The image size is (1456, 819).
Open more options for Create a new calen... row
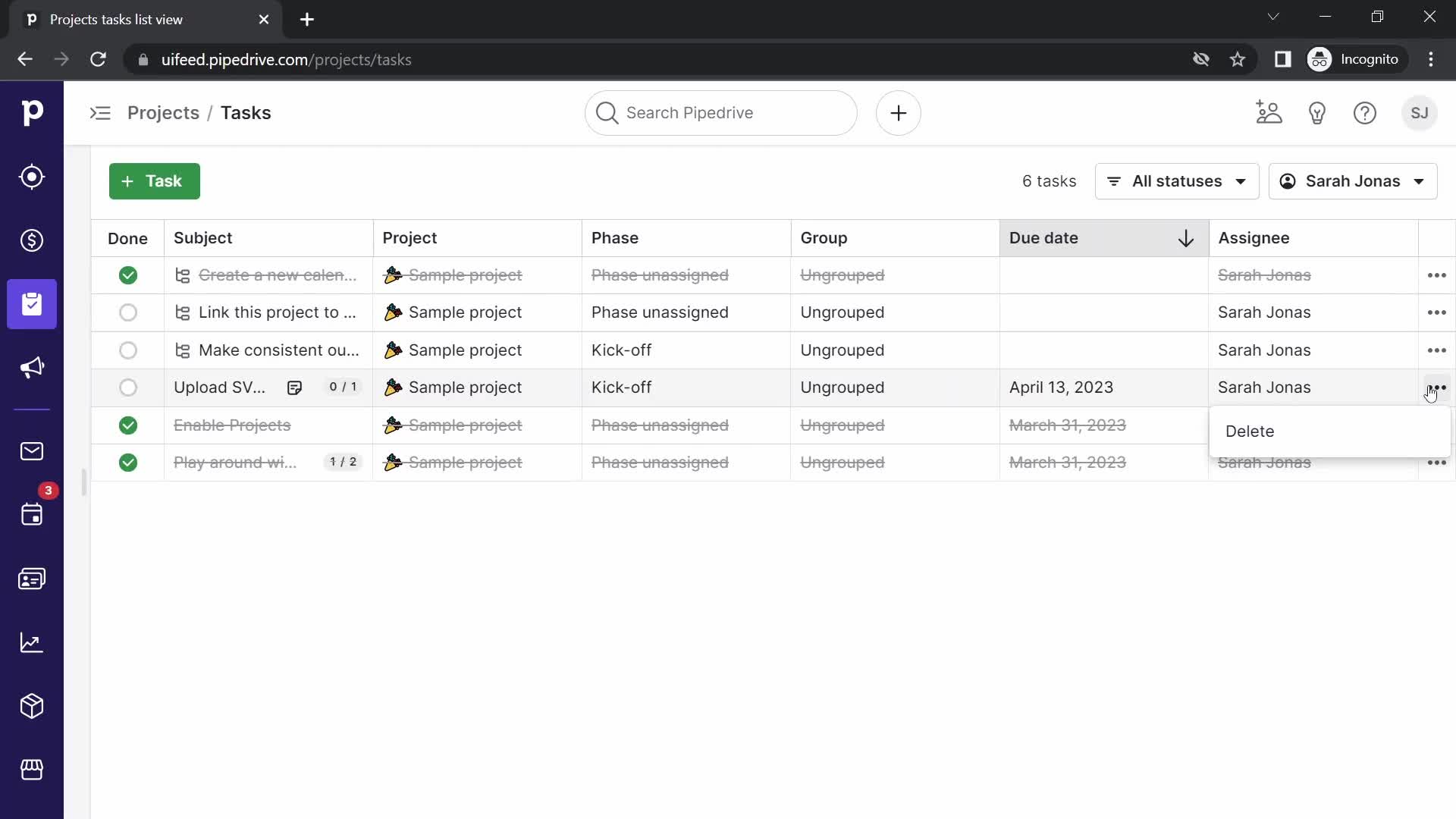coord(1437,275)
